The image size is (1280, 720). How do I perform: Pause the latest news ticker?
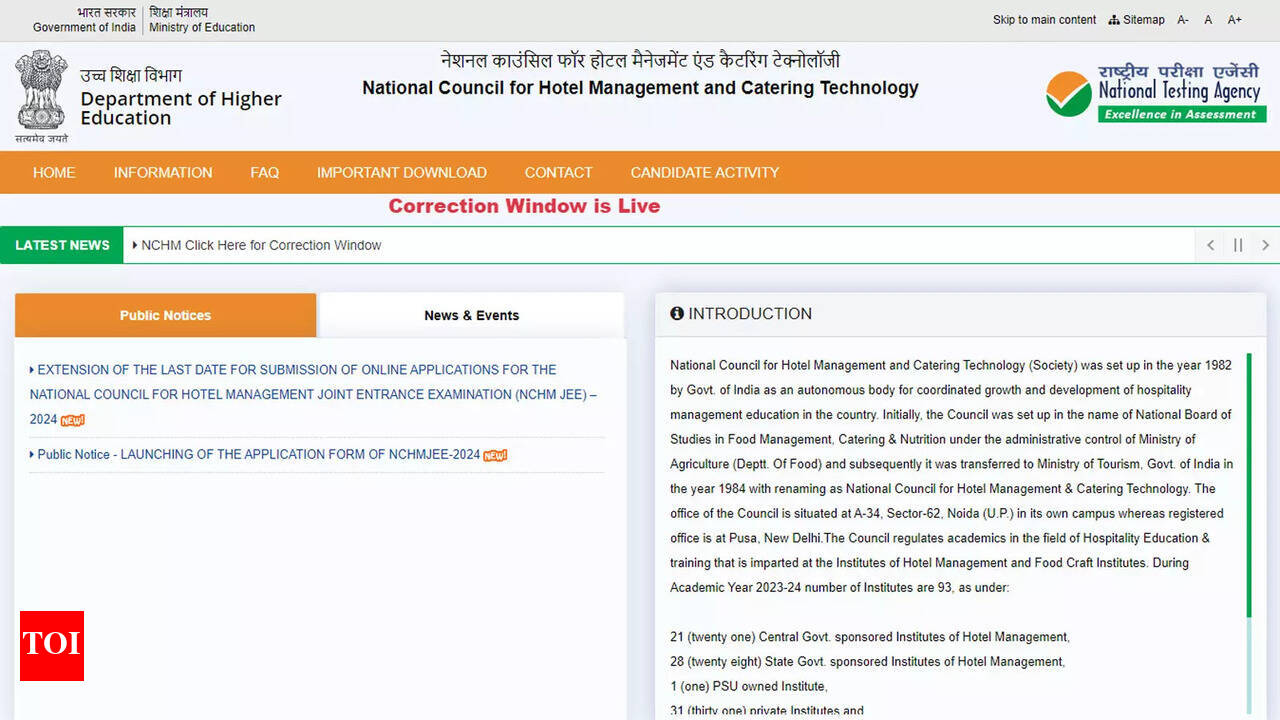1238,245
